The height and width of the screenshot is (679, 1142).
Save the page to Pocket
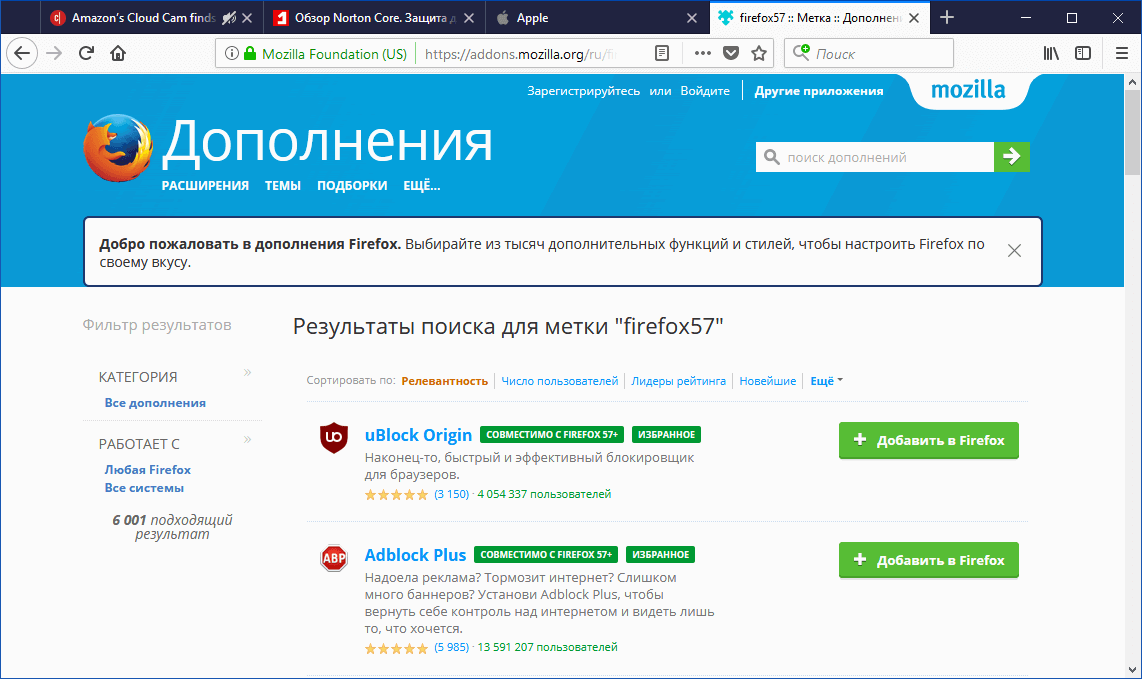tap(731, 53)
